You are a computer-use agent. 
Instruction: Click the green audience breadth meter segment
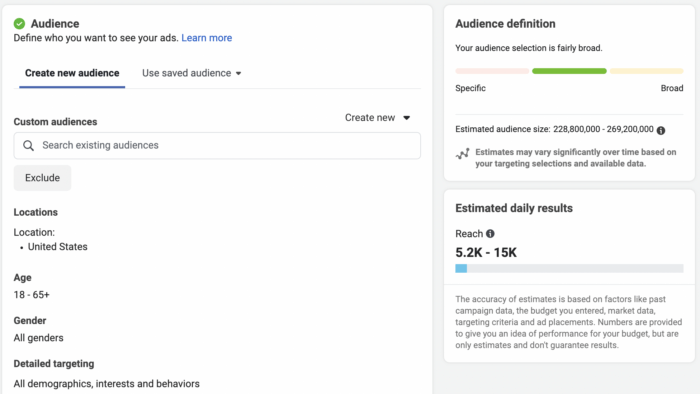pyautogui.click(x=569, y=71)
